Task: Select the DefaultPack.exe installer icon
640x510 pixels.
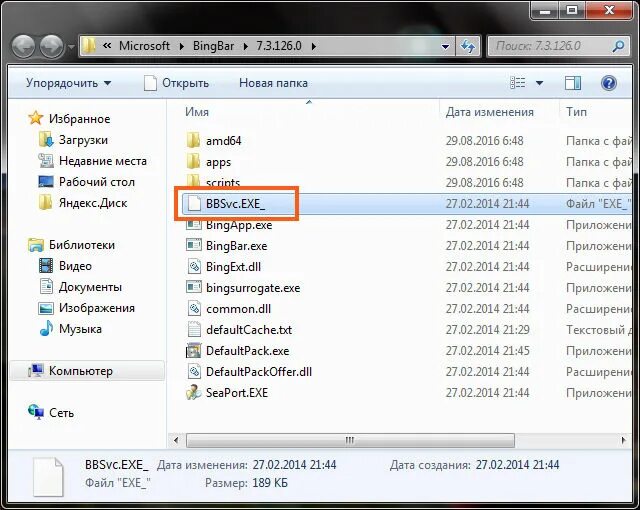Action: [x=193, y=351]
